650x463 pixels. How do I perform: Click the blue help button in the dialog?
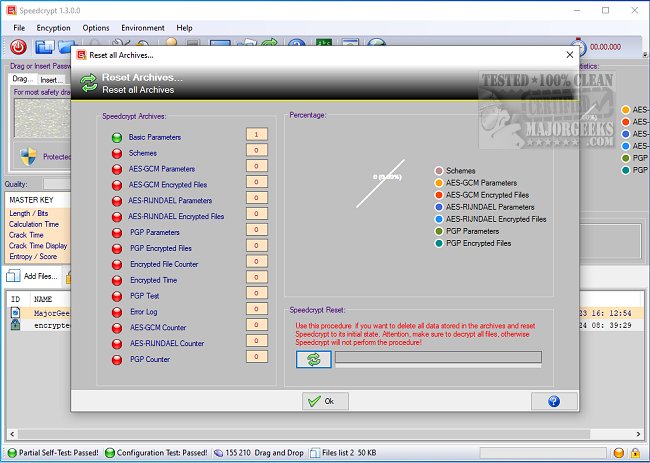tap(554, 401)
